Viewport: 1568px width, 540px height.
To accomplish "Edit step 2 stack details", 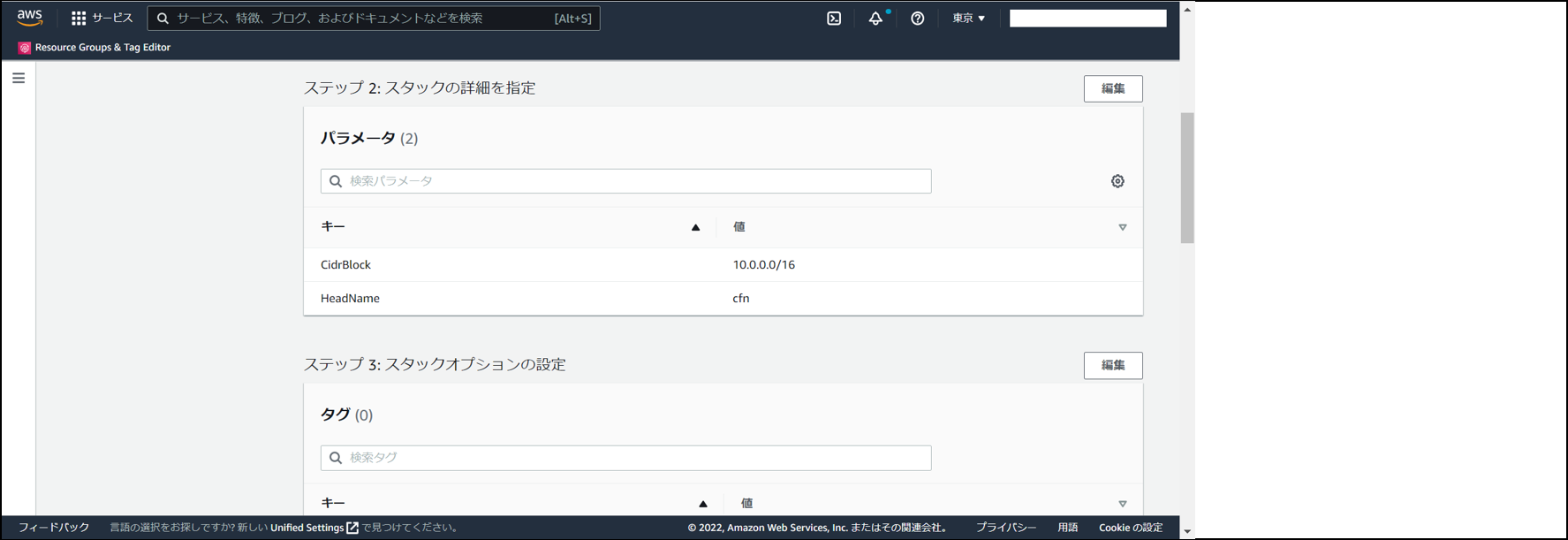I will pos(1113,88).
